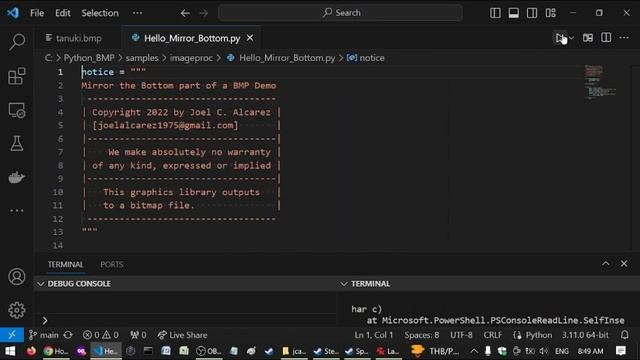This screenshot has width=640, height=360.
Task: Select the TERMINAL panel tab
Action: coord(65,264)
